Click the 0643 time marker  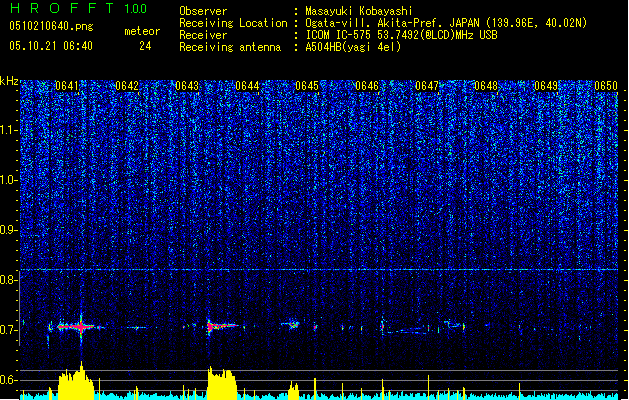pyautogui.click(x=187, y=86)
